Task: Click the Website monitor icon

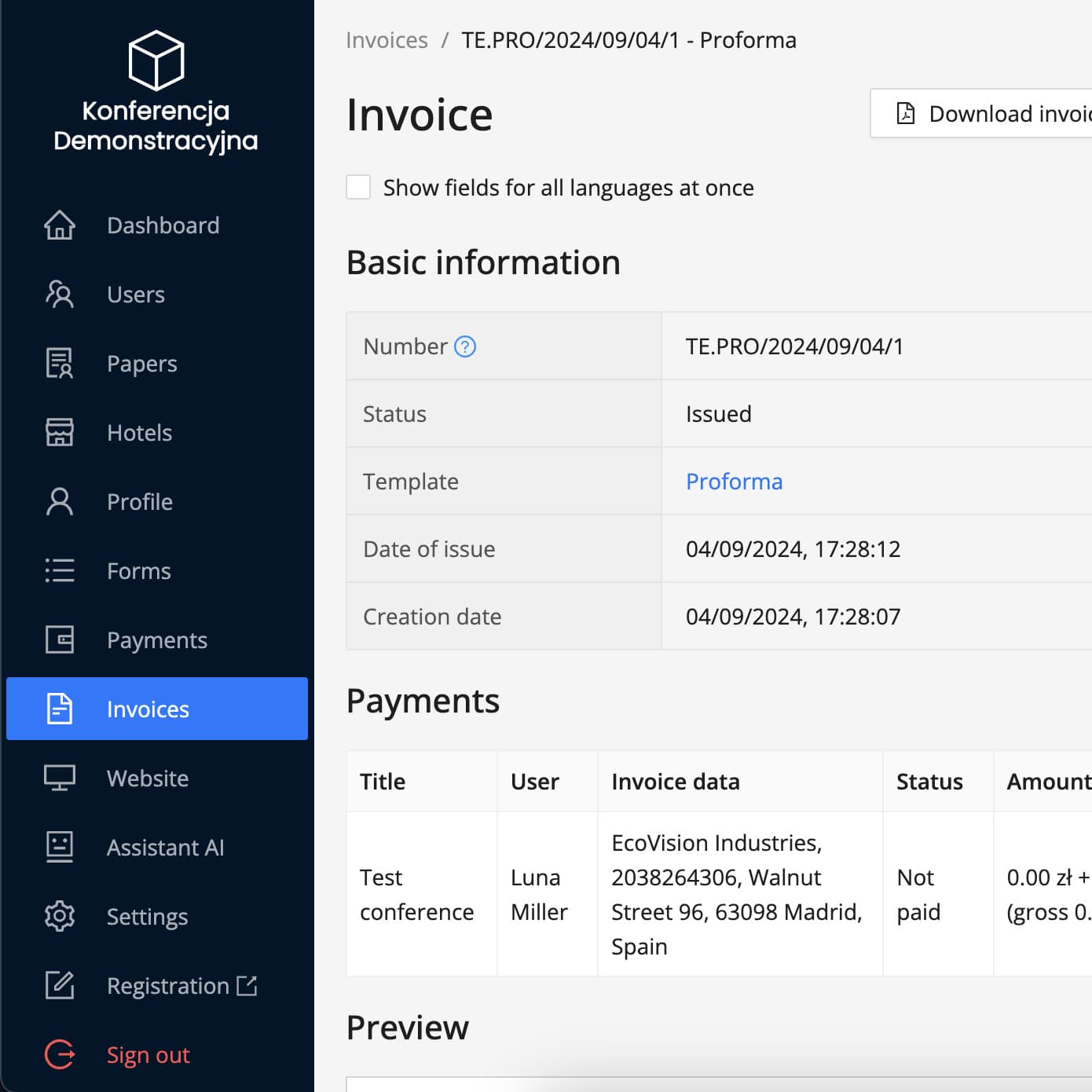Action: click(60, 779)
